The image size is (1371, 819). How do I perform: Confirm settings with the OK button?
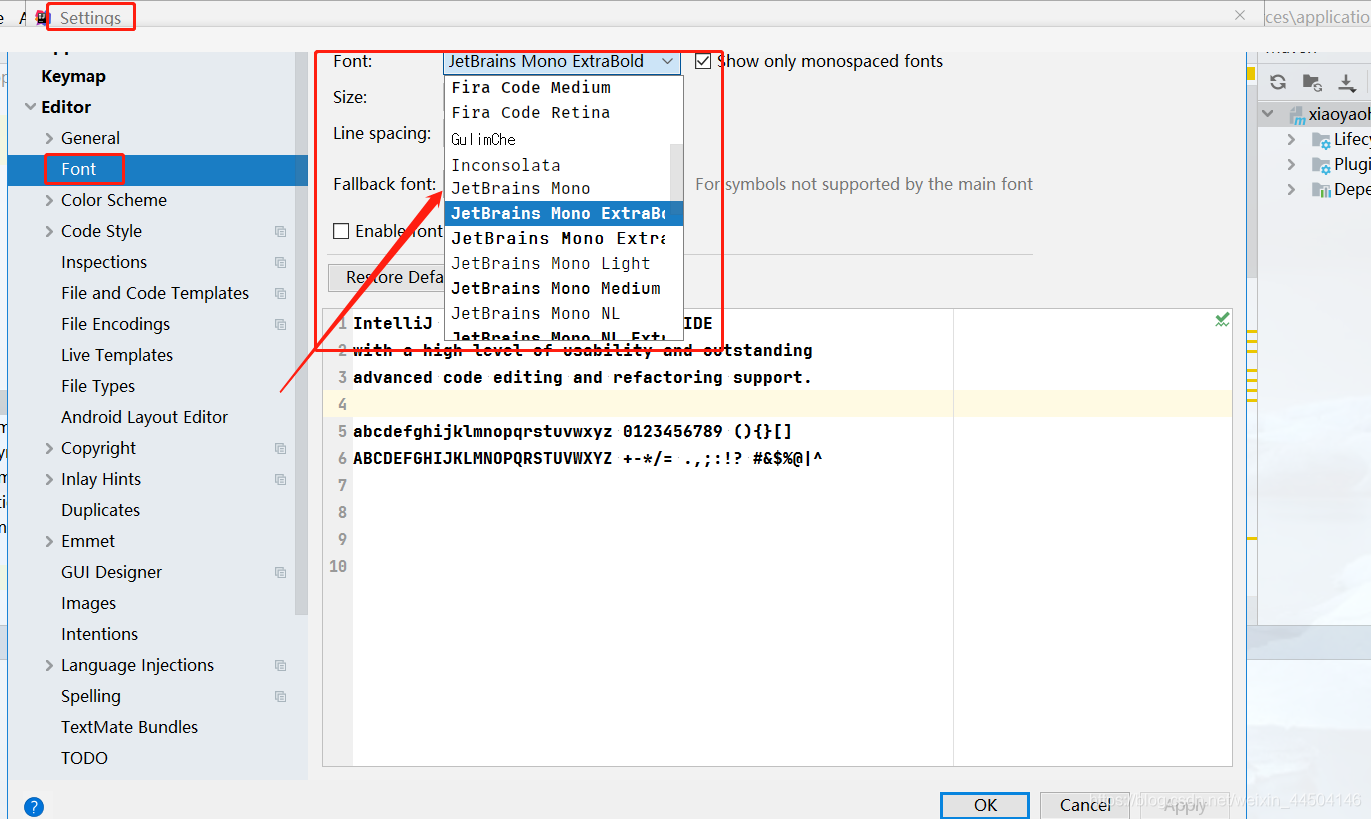click(985, 805)
